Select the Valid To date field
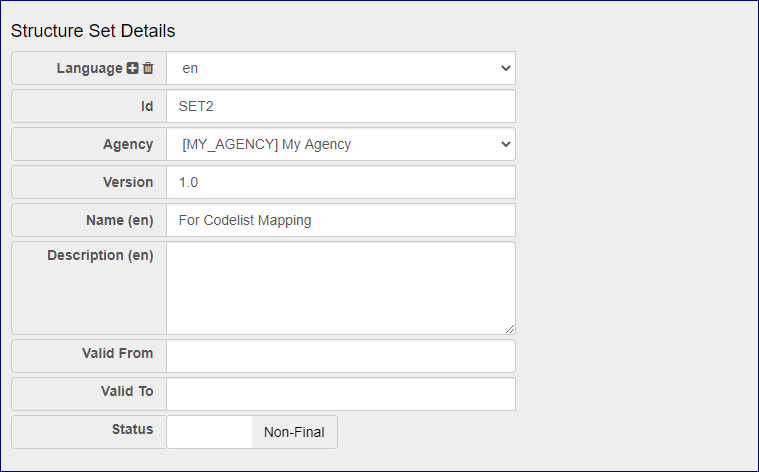759x472 pixels. coord(341,394)
